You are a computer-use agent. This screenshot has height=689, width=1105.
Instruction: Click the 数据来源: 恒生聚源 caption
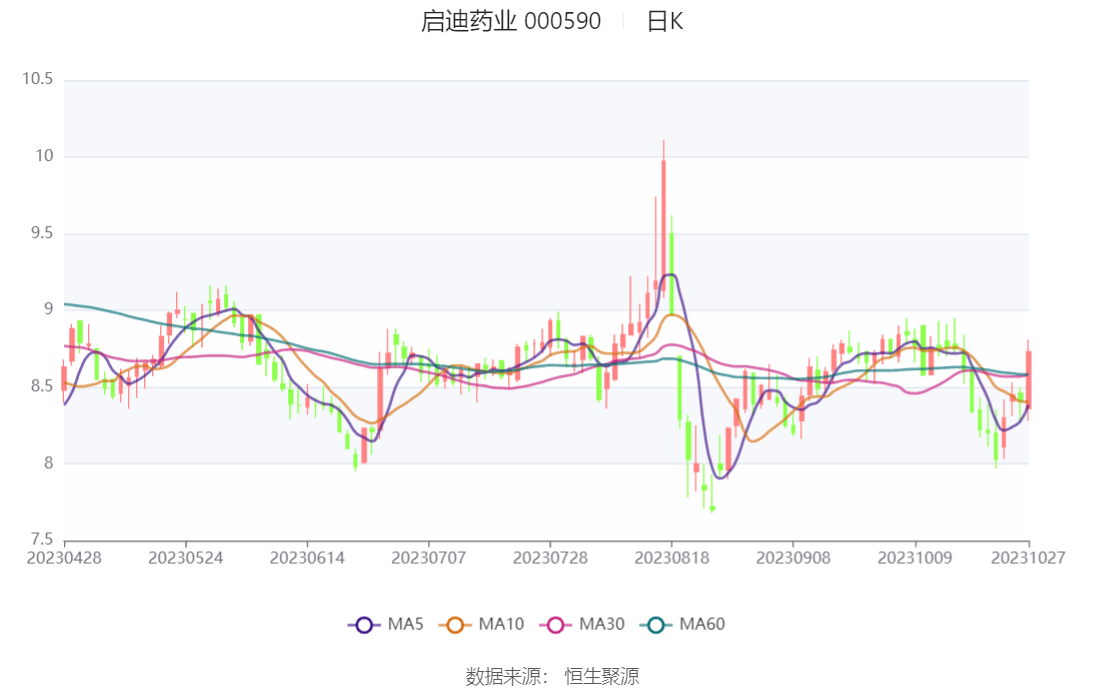(x=552, y=676)
